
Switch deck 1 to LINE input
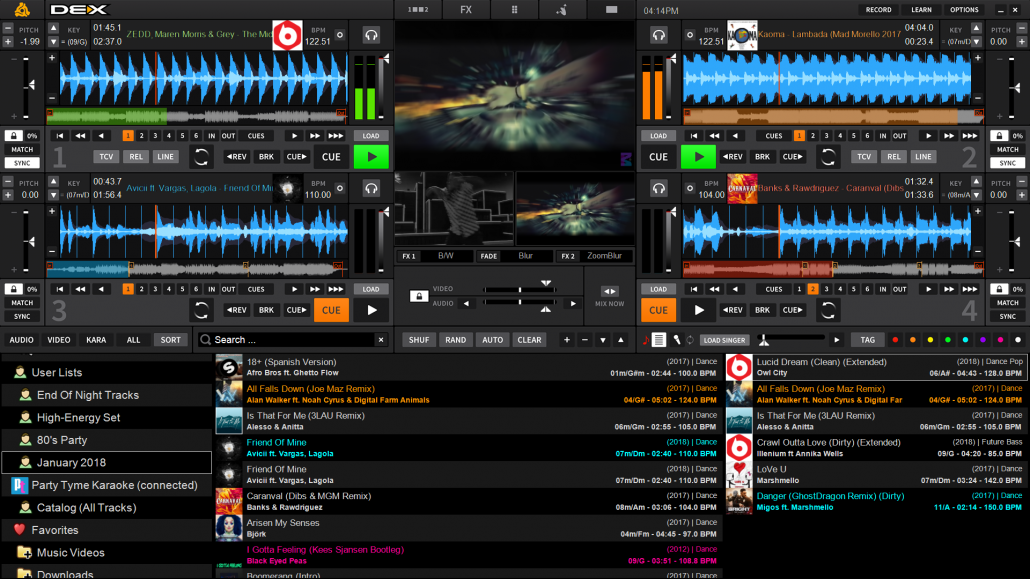point(166,157)
